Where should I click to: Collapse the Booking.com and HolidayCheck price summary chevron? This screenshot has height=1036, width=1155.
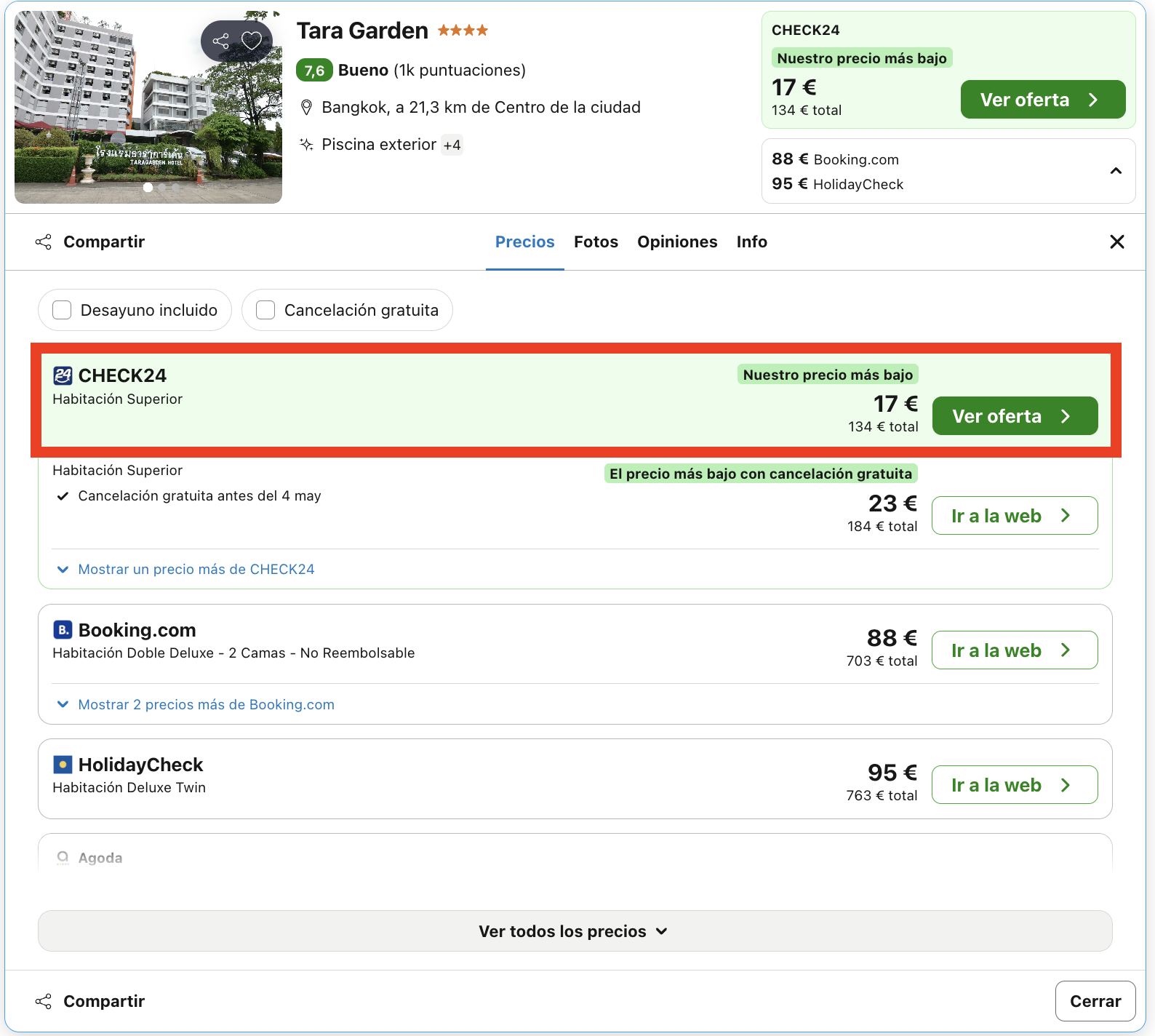pyautogui.click(x=1116, y=171)
